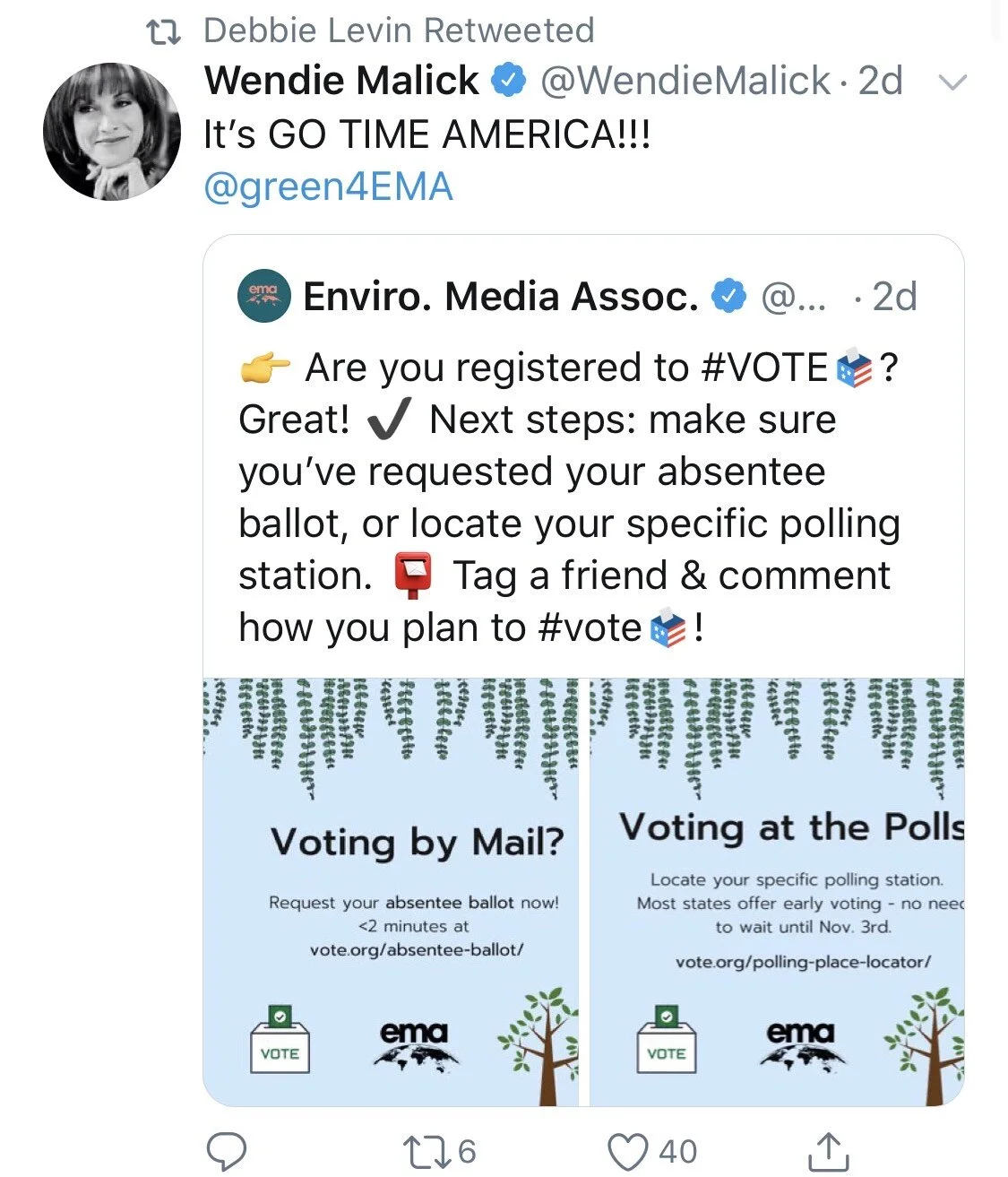The image size is (1008, 1177).
Task: Click the Enviro. Media Assoc. verified badge
Action: tap(729, 296)
